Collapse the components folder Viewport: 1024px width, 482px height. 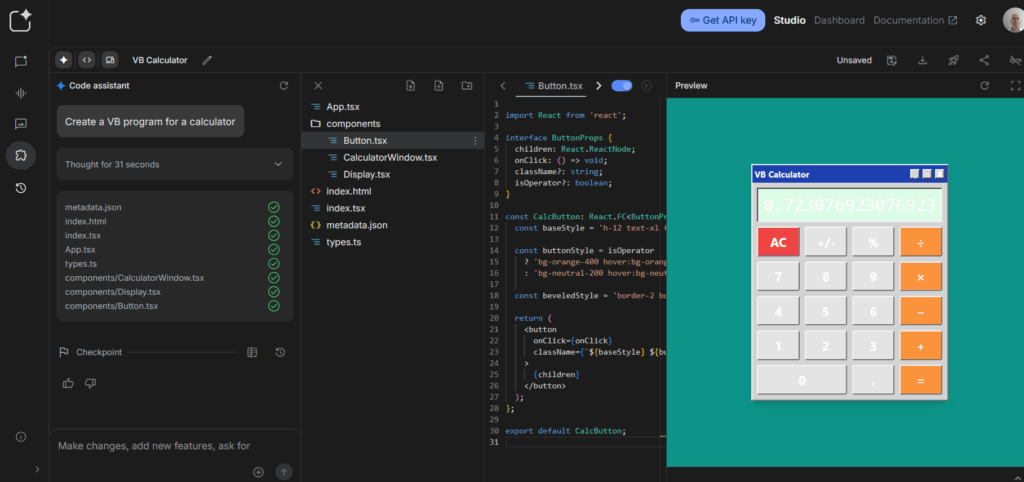pos(353,123)
